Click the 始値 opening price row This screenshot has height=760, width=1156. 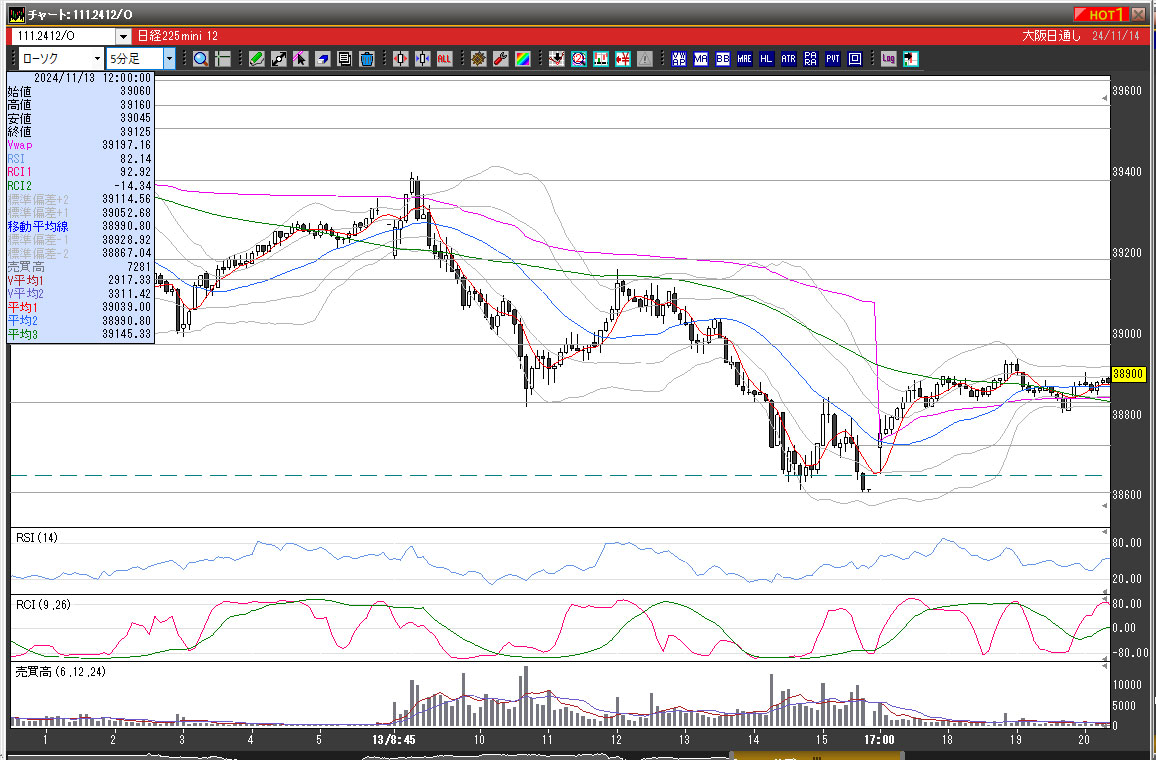(80, 91)
